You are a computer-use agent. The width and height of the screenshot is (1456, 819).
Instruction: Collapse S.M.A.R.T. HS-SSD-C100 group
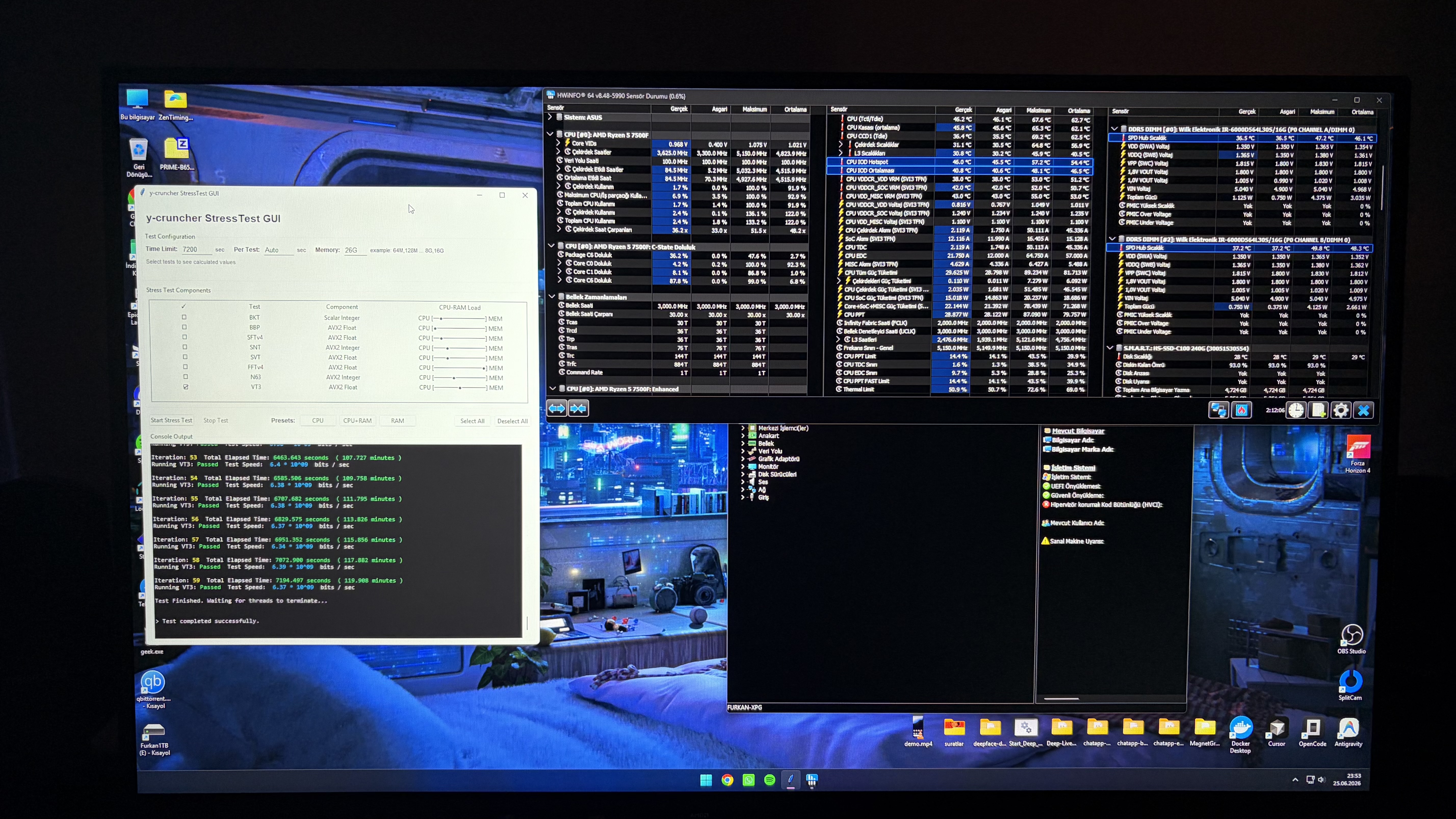1110,348
